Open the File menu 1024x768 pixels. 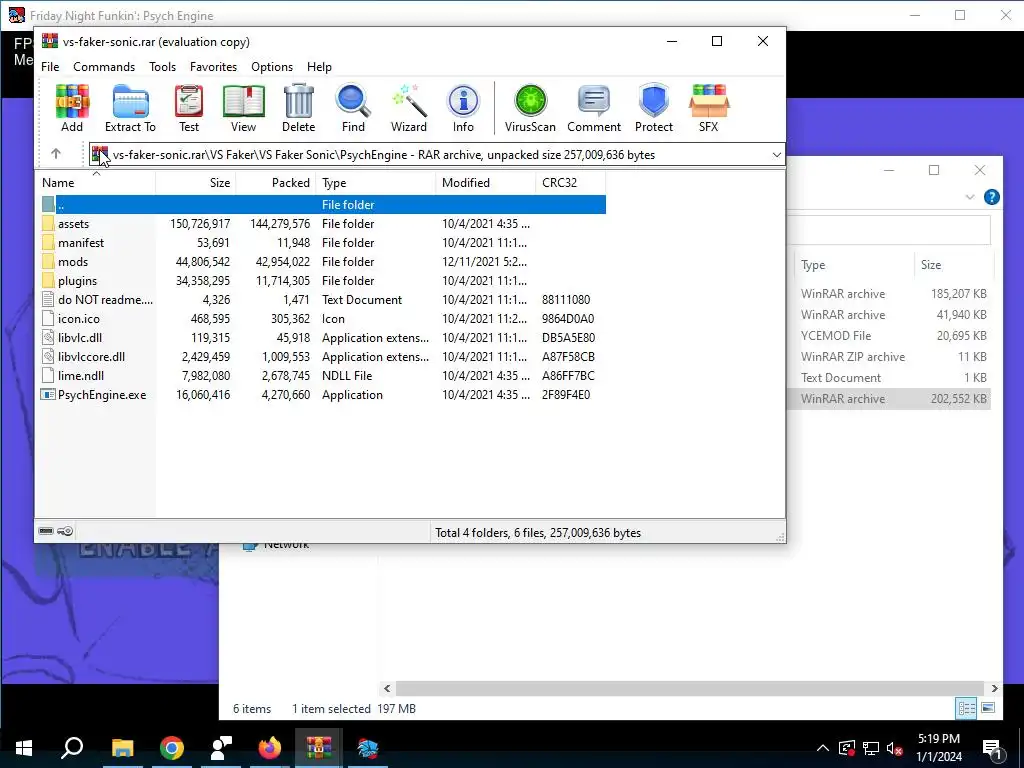[x=50, y=67]
